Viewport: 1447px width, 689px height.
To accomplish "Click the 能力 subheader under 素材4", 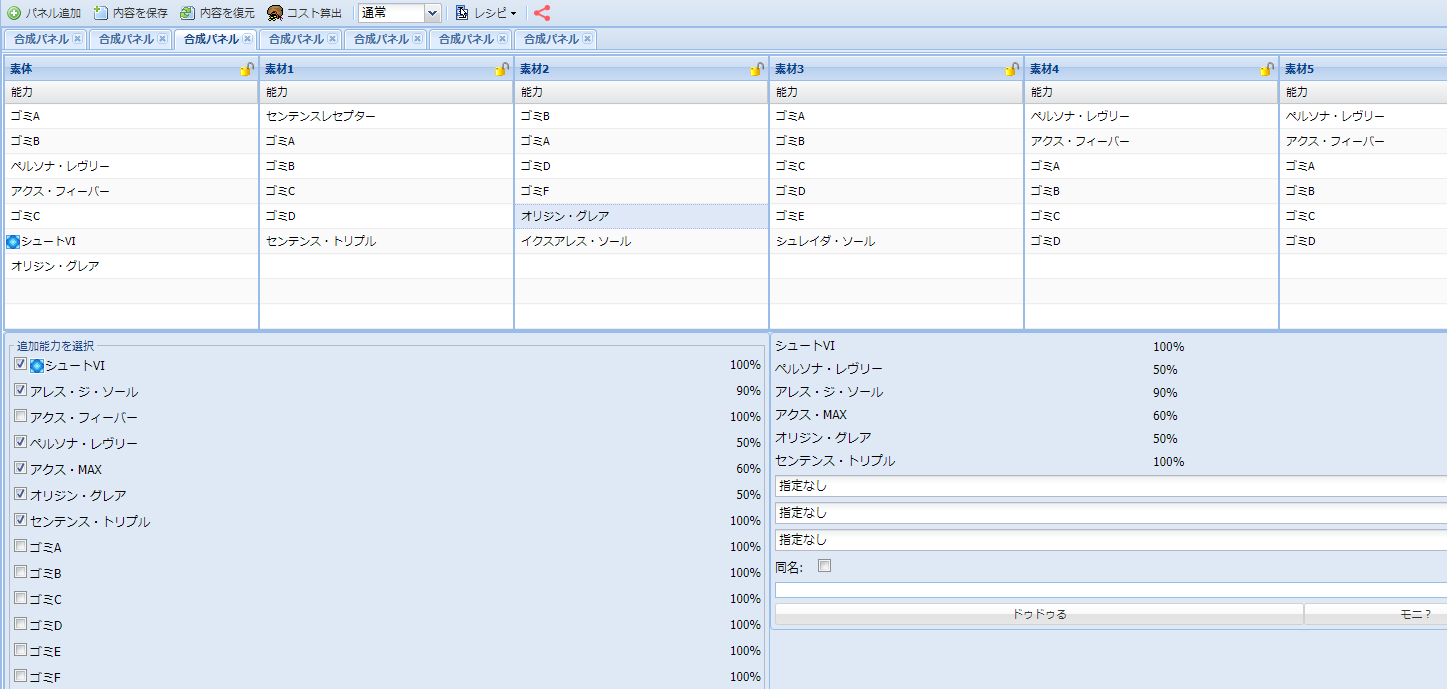I will [1151, 92].
